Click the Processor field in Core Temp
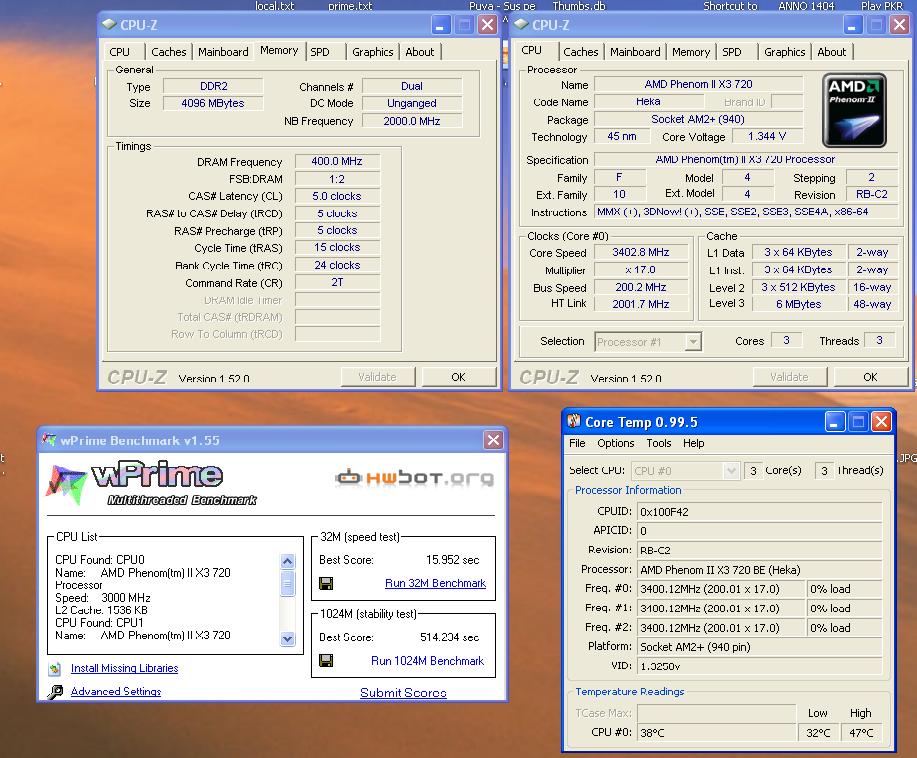Image resolution: width=917 pixels, height=758 pixels. tap(759, 570)
